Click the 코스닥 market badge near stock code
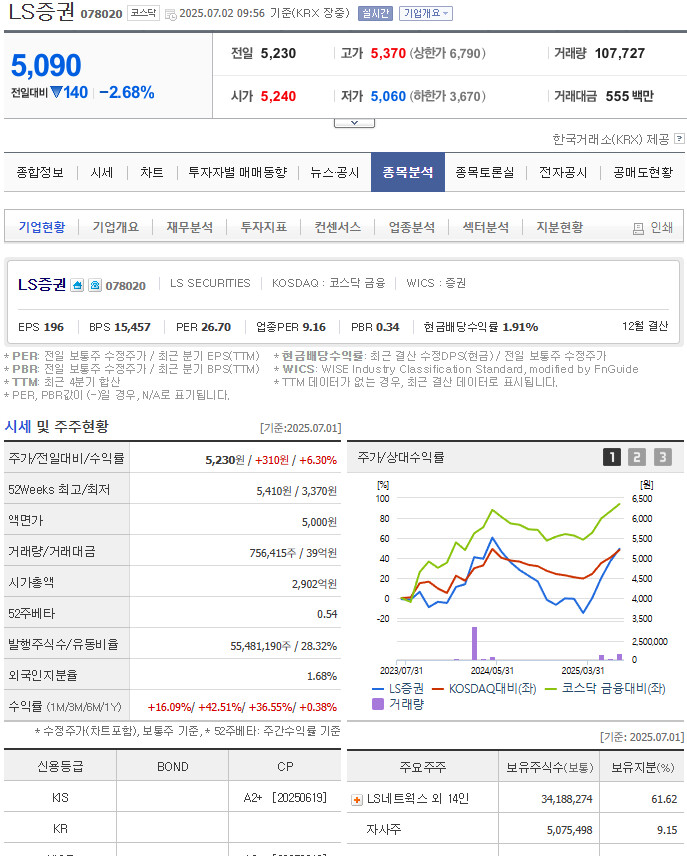687x856 pixels. tap(144, 14)
